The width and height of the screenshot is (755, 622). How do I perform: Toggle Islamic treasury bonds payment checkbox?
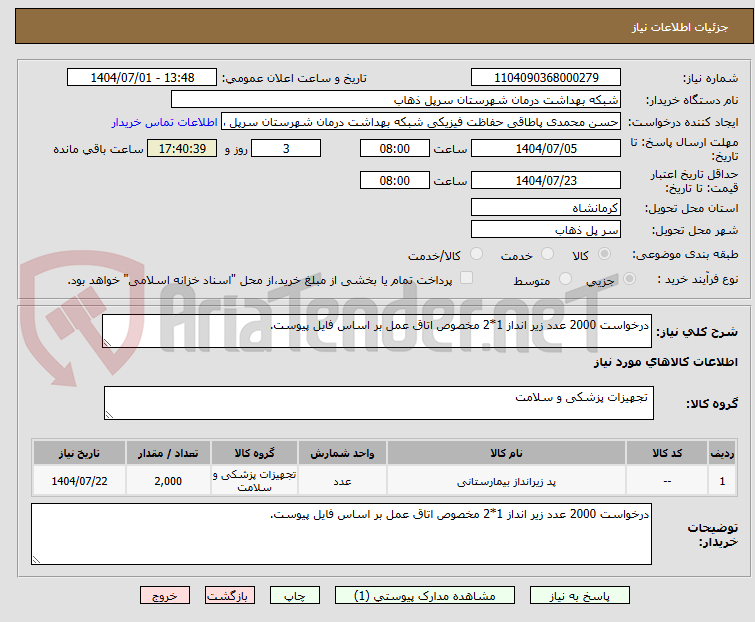pos(467,278)
